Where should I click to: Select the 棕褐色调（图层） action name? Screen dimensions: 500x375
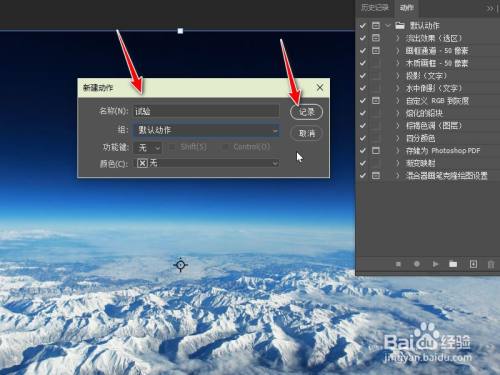tap(434, 125)
